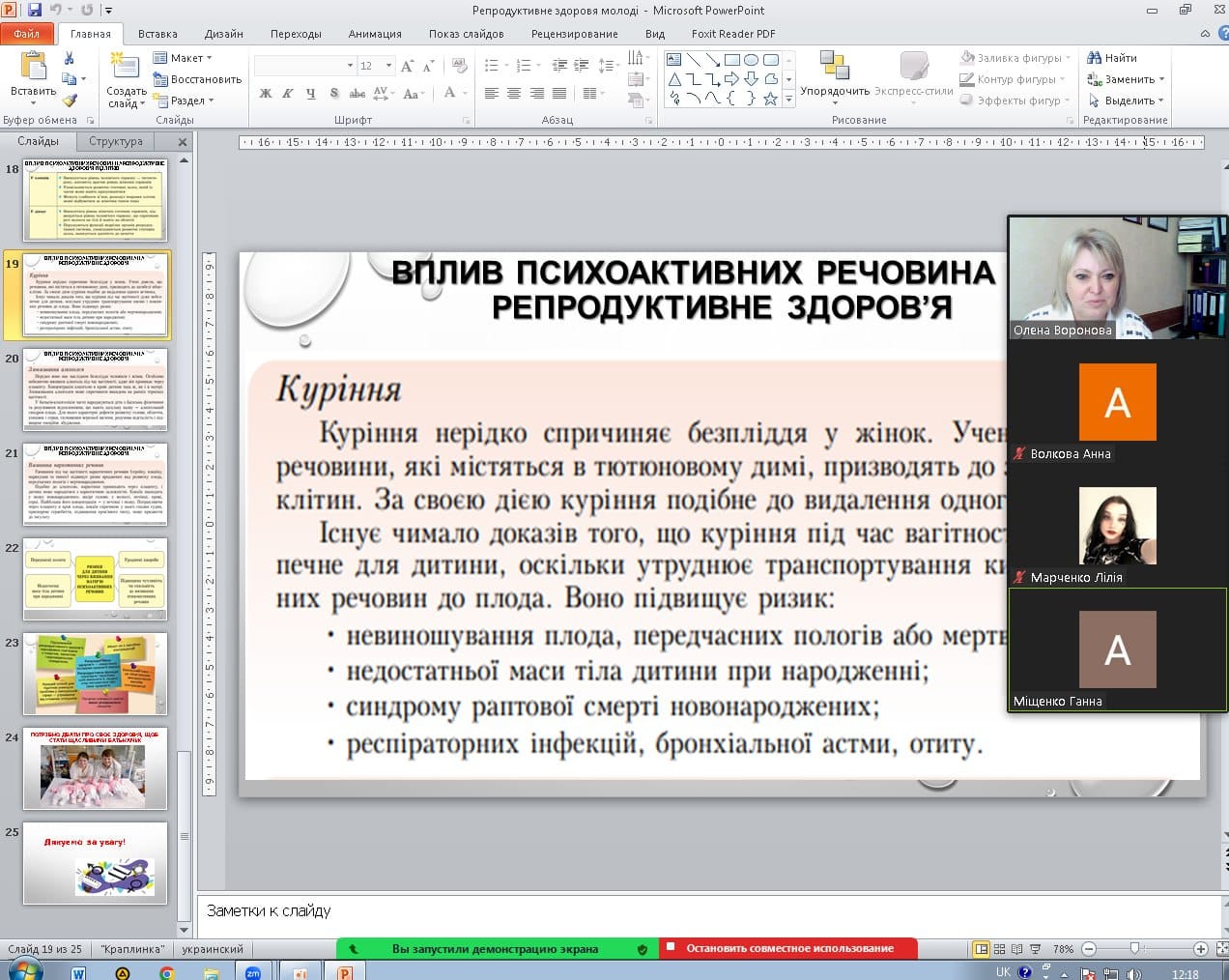Toggle italic (К) formatting

pos(288,94)
